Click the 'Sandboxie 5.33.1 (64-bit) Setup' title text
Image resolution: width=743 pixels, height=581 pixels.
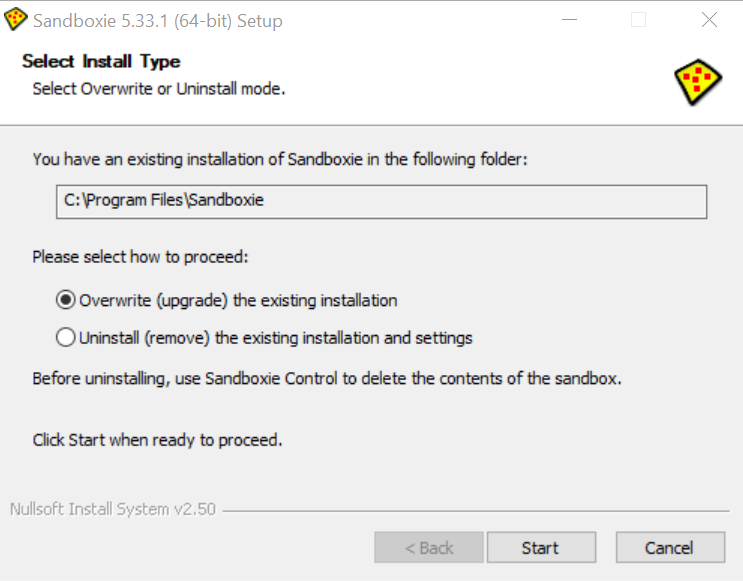158,21
